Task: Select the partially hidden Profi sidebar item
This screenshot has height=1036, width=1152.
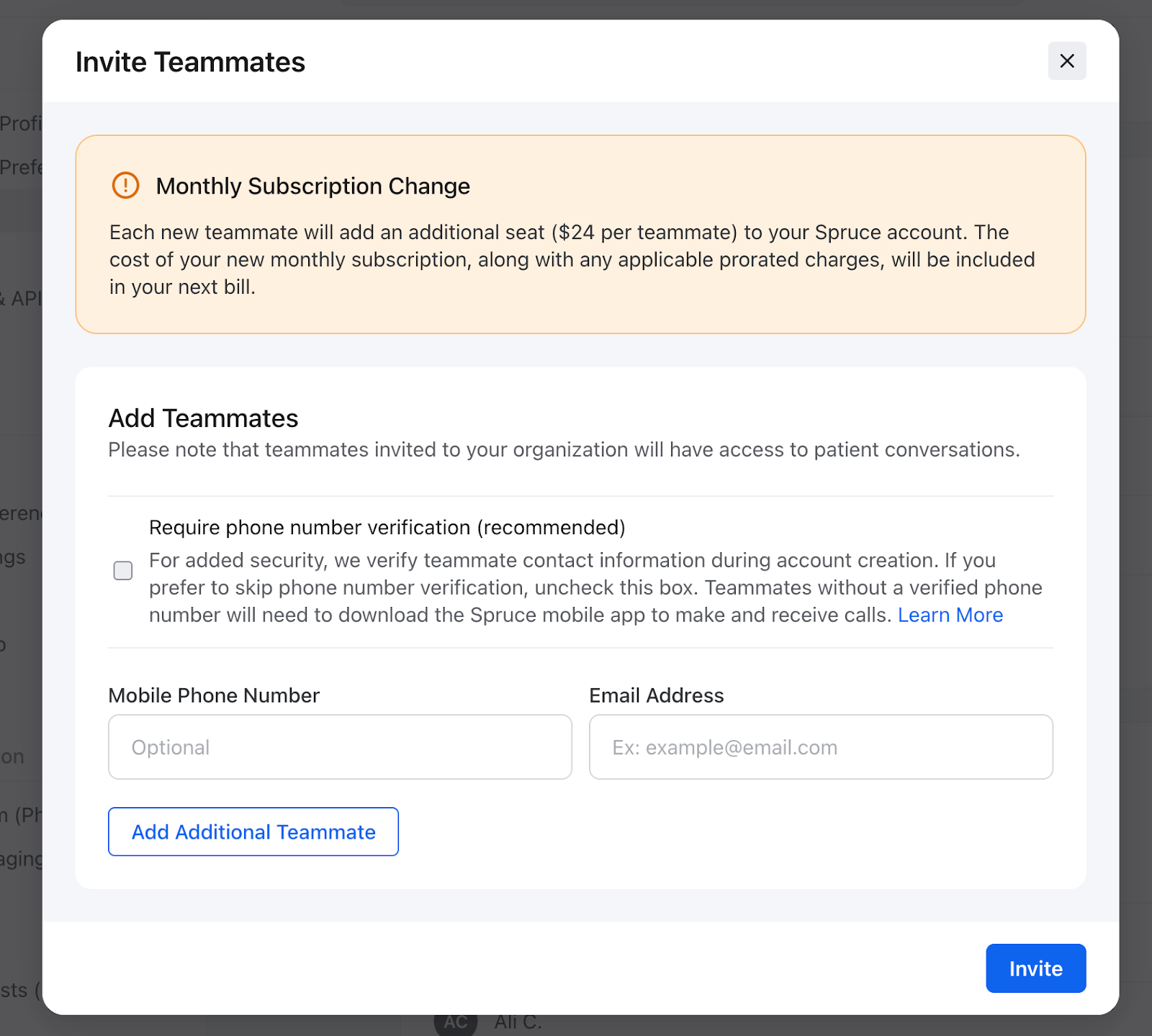Action: click(21, 124)
